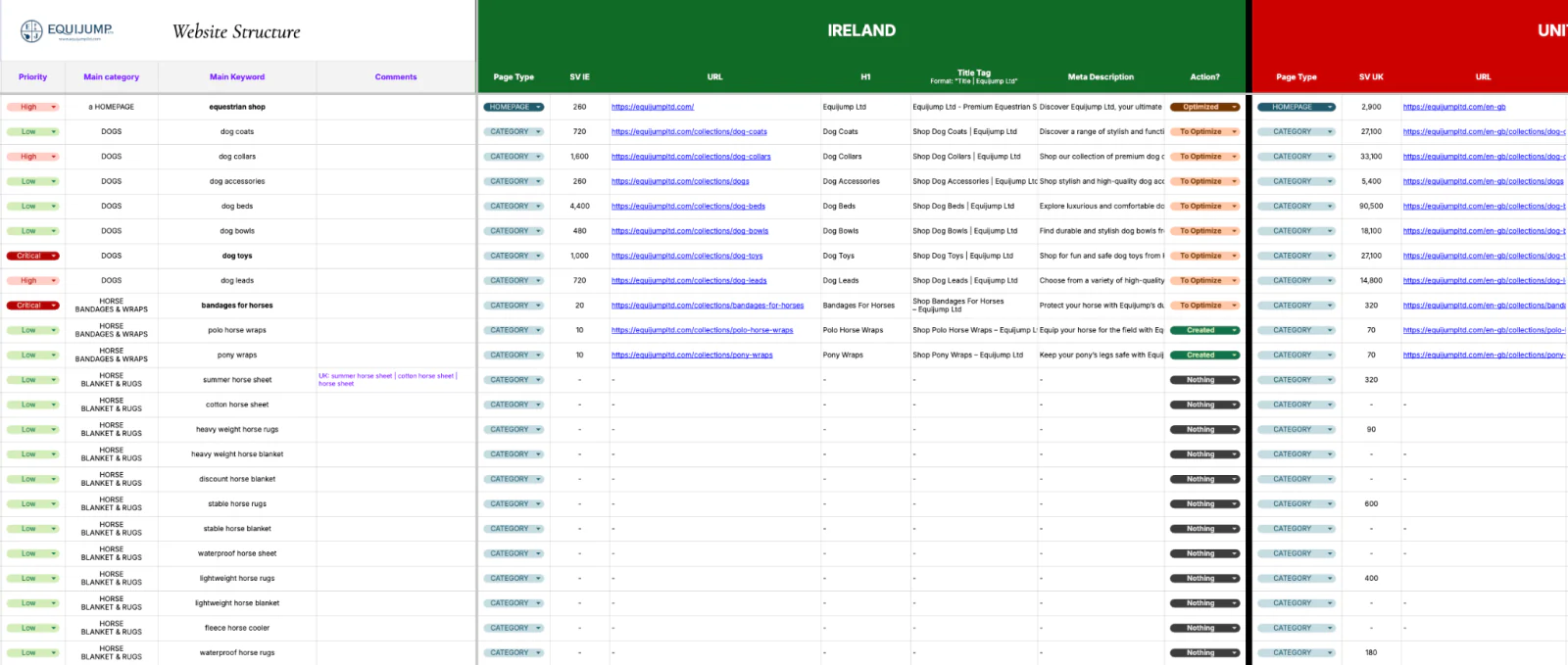This screenshot has width=1568, height=665.
Task: Open To Optimize dropdown in dog leads row
Action: (x=1204, y=280)
